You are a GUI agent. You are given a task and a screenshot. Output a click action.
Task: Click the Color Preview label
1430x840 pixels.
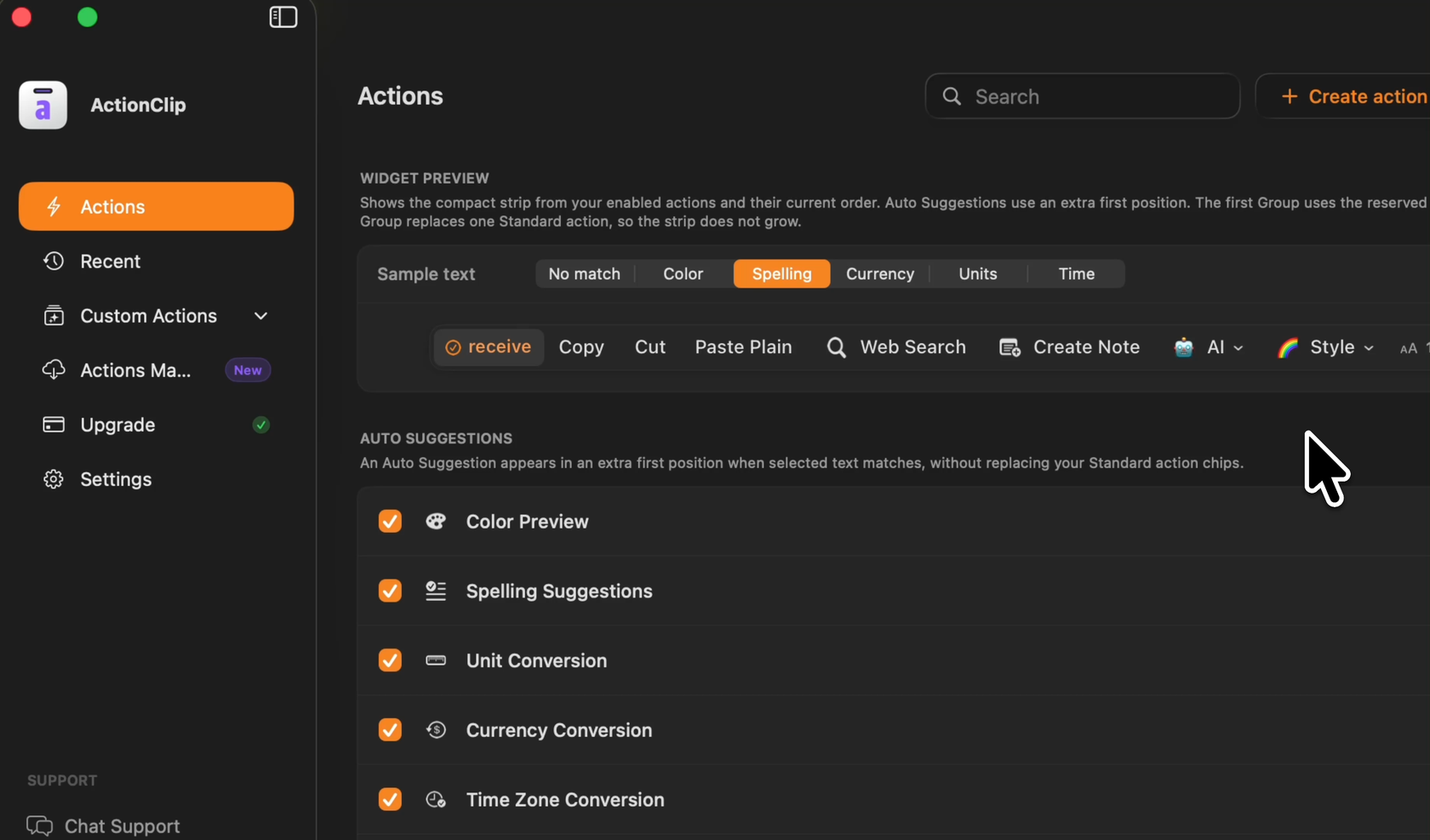[528, 521]
